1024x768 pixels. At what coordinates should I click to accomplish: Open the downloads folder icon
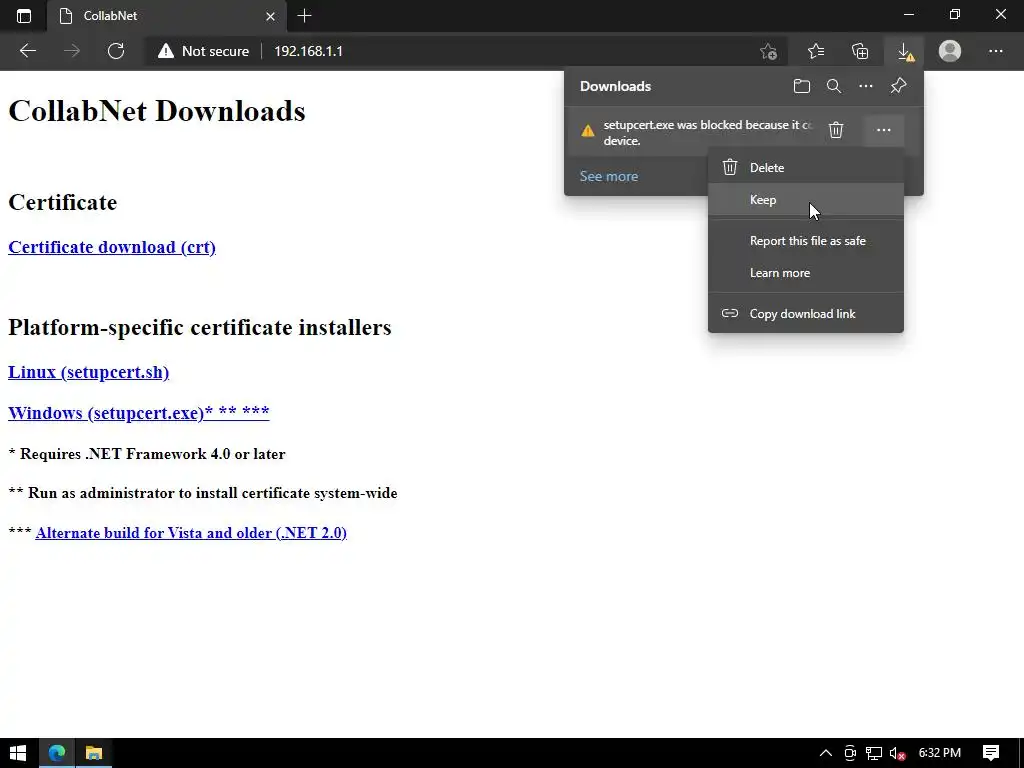(x=801, y=86)
